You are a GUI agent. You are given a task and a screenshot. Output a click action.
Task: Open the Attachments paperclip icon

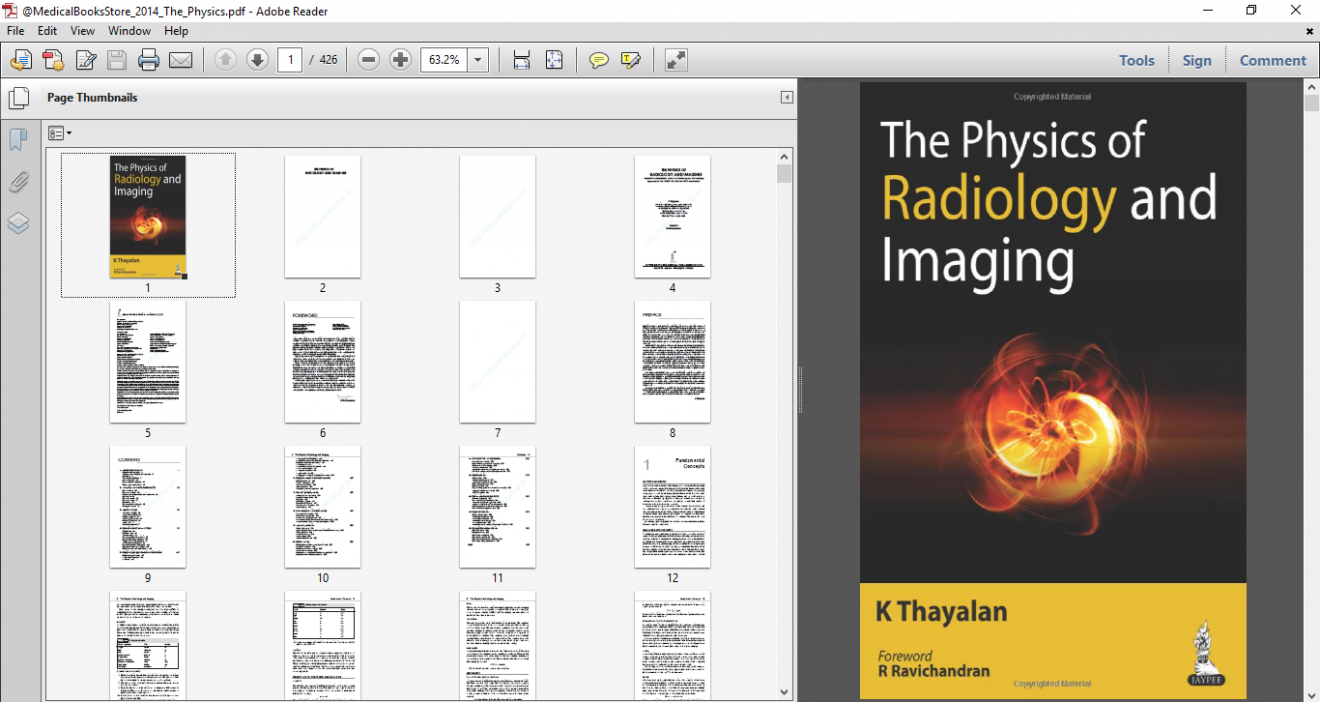(17, 182)
